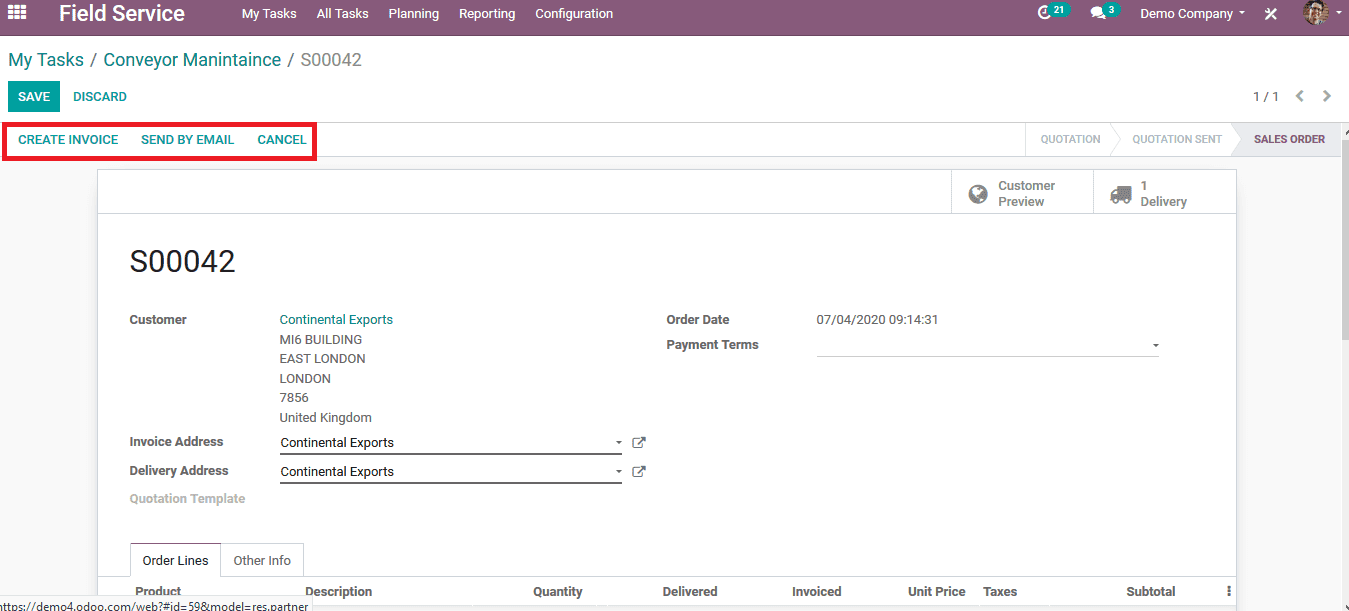Click the 1 / 1 pager counter
Image resolution: width=1349 pixels, height=611 pixels.
coord(1266,97)
